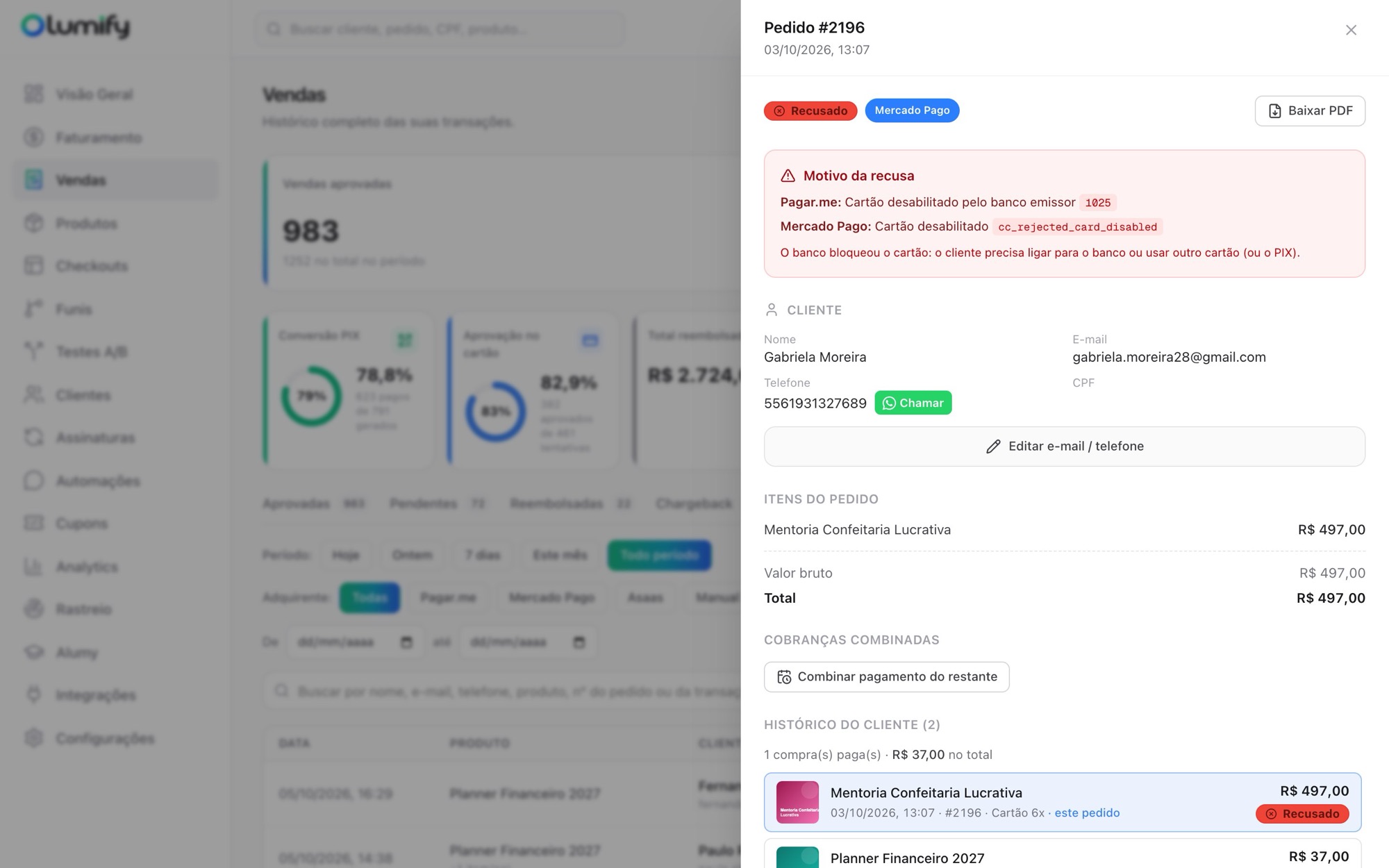This screenshot has height=868, width=1389.
Task: Click the Recusado status badge at top
Action: [x=810, y=111]
